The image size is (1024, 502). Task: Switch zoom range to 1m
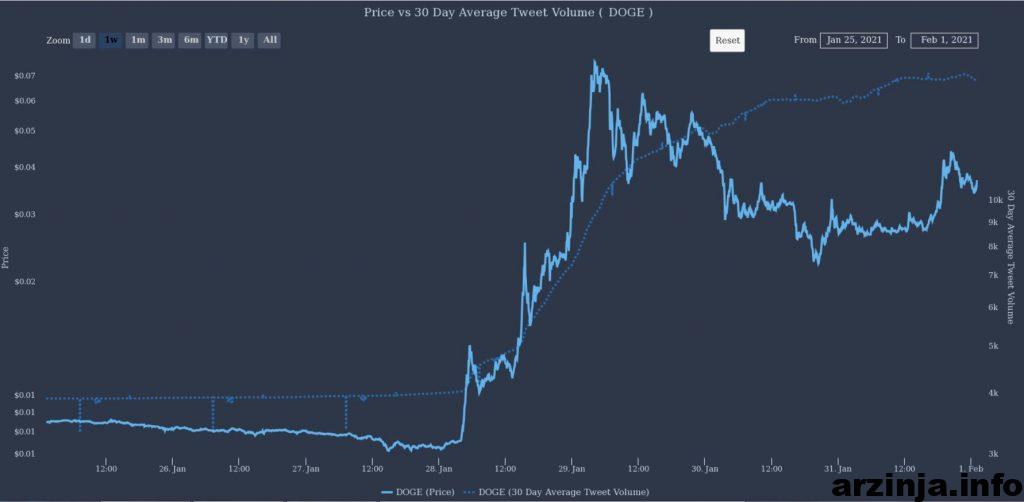point(138,40)
